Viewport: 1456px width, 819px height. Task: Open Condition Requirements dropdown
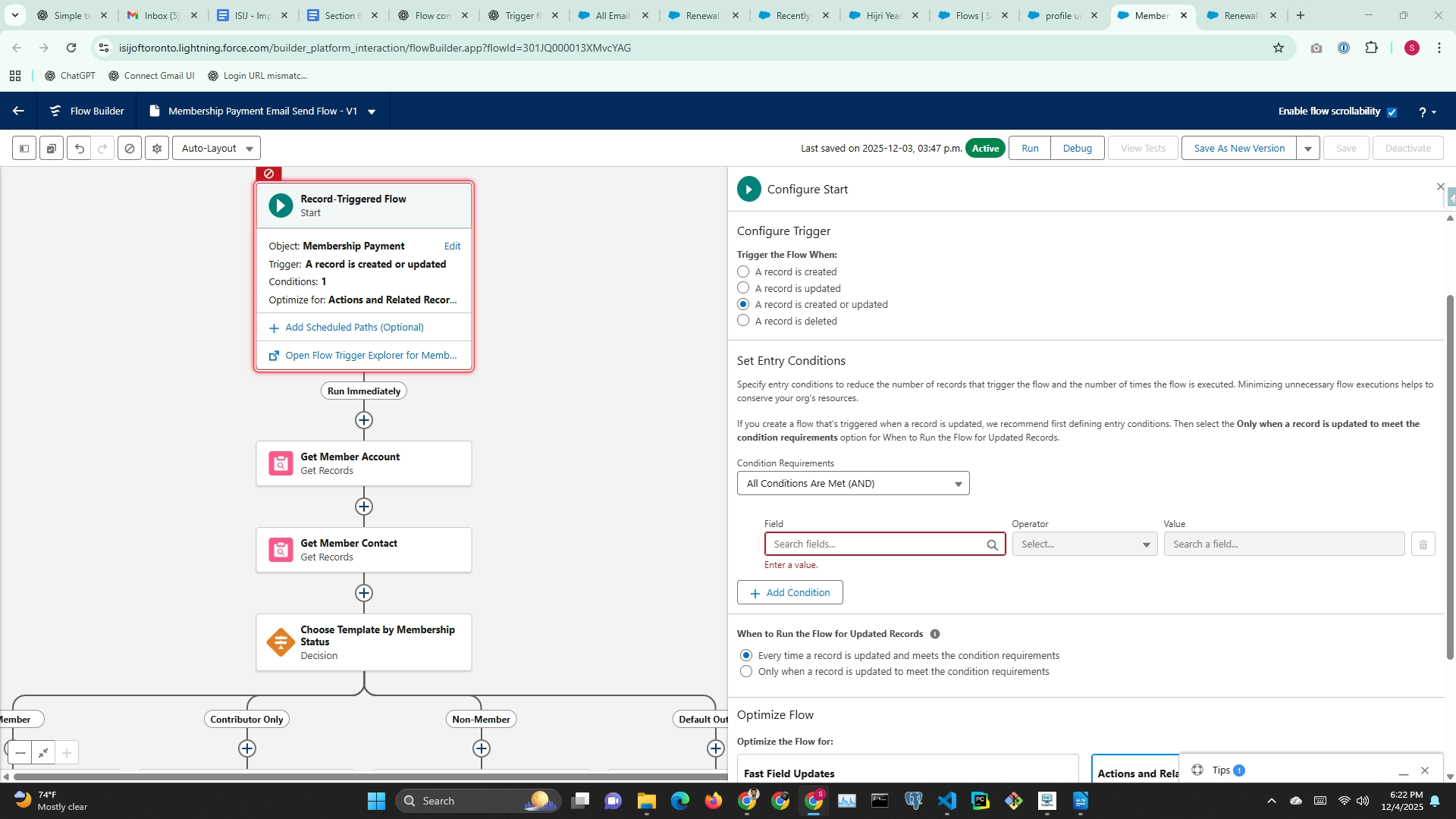(852, 484)
